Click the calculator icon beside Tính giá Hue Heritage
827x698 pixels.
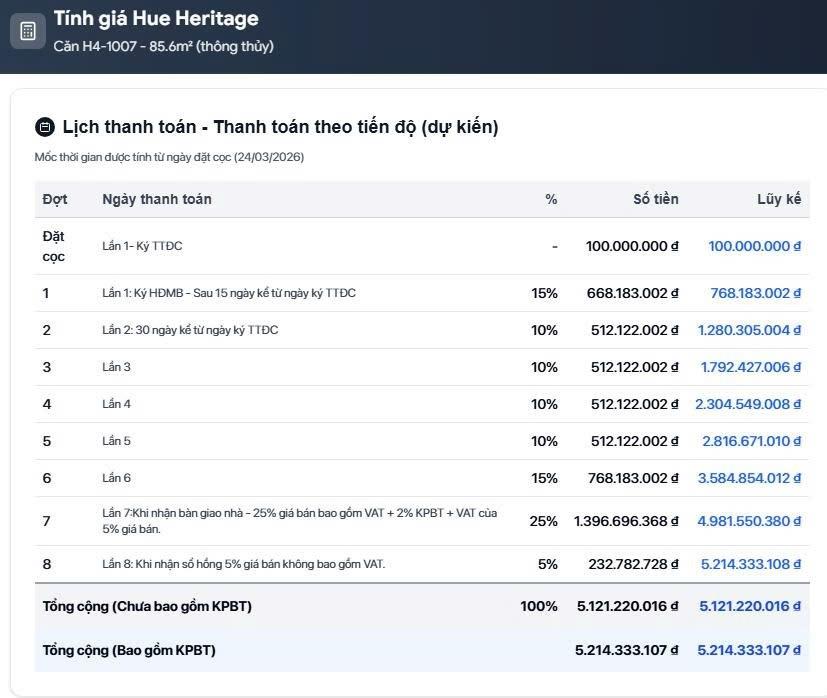(28, 31)
